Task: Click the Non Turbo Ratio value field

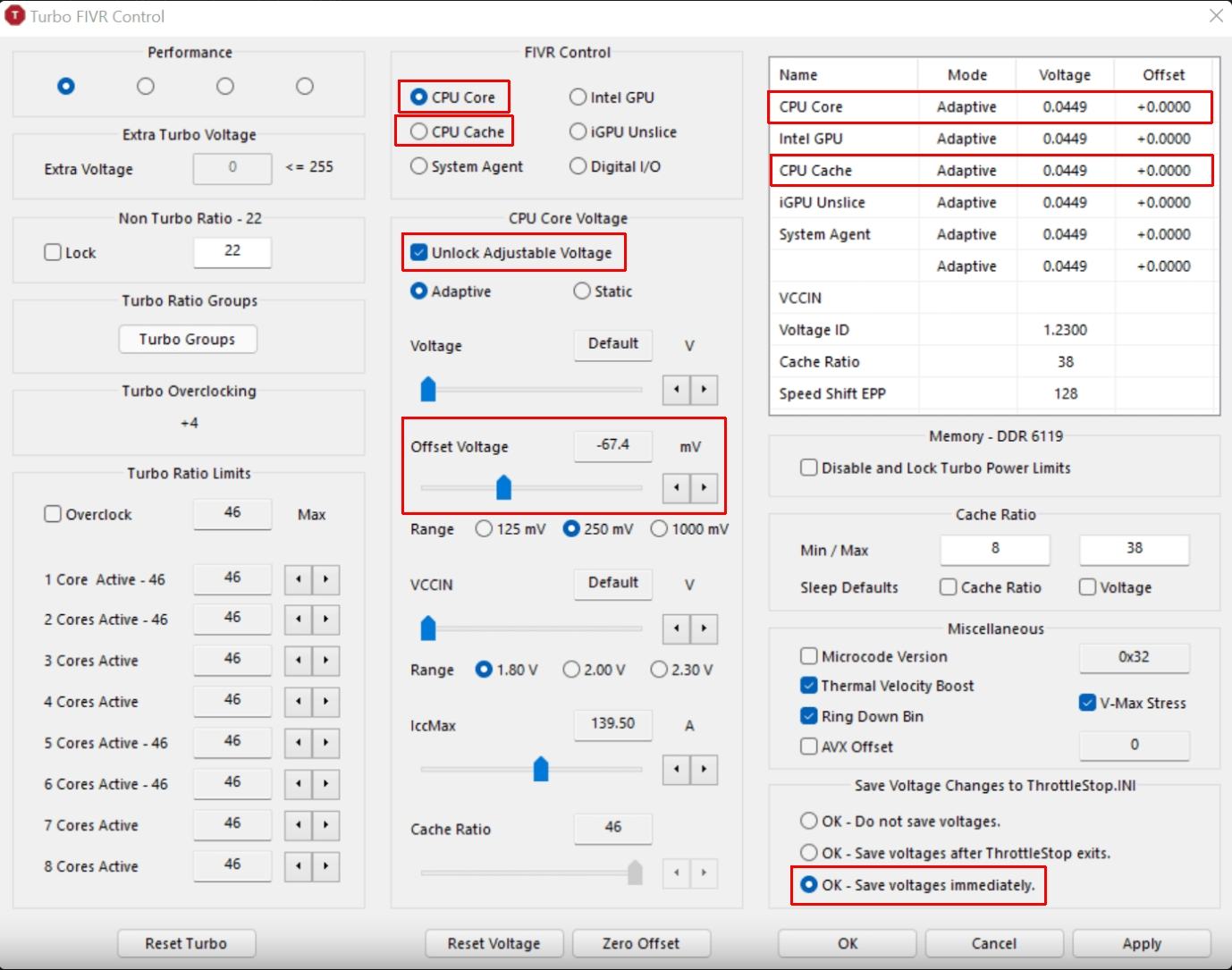Action: pyautogui.click(x=232, y=252)
